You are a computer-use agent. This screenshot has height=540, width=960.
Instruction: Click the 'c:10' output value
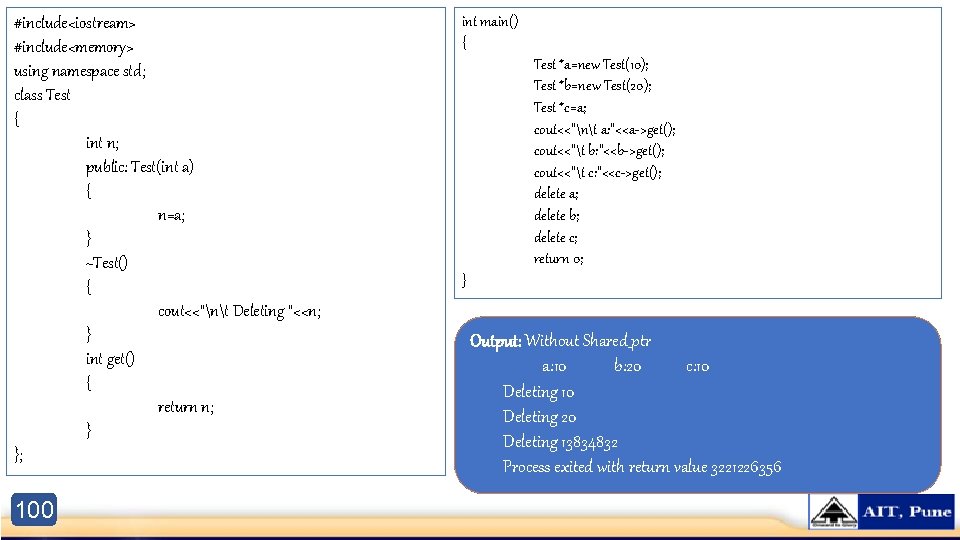pos(697,367)
